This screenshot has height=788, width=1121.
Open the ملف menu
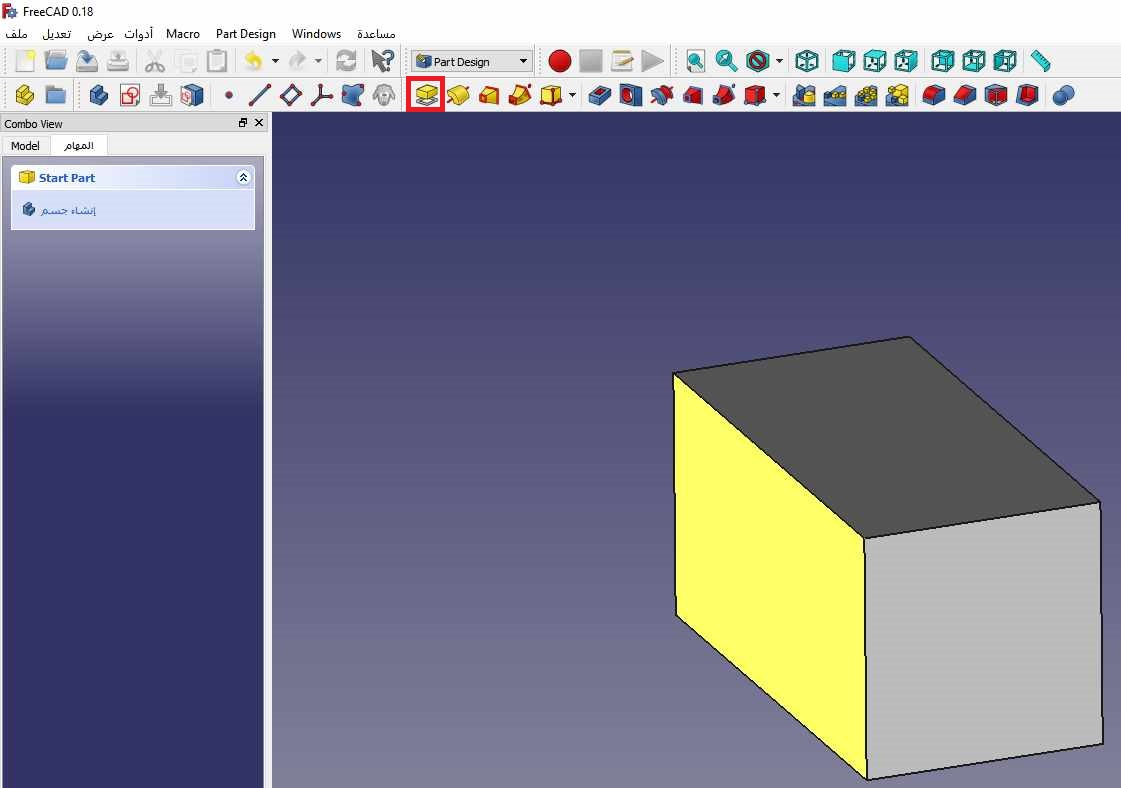point(16,34)
